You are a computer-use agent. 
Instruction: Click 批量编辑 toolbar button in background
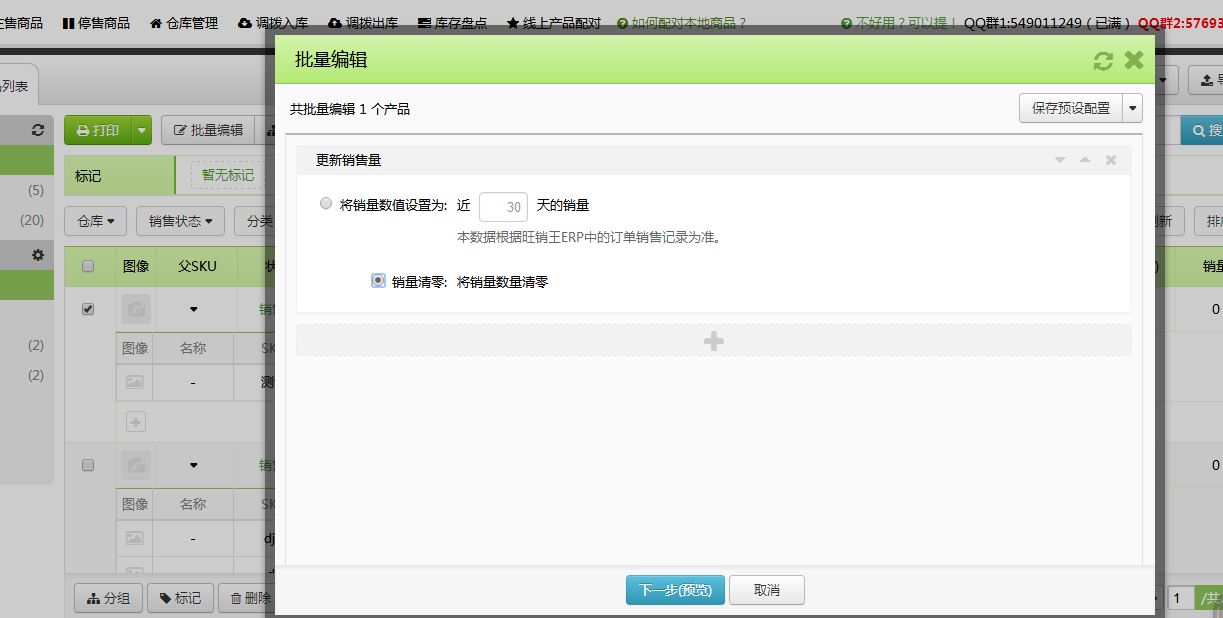[208, 130]
